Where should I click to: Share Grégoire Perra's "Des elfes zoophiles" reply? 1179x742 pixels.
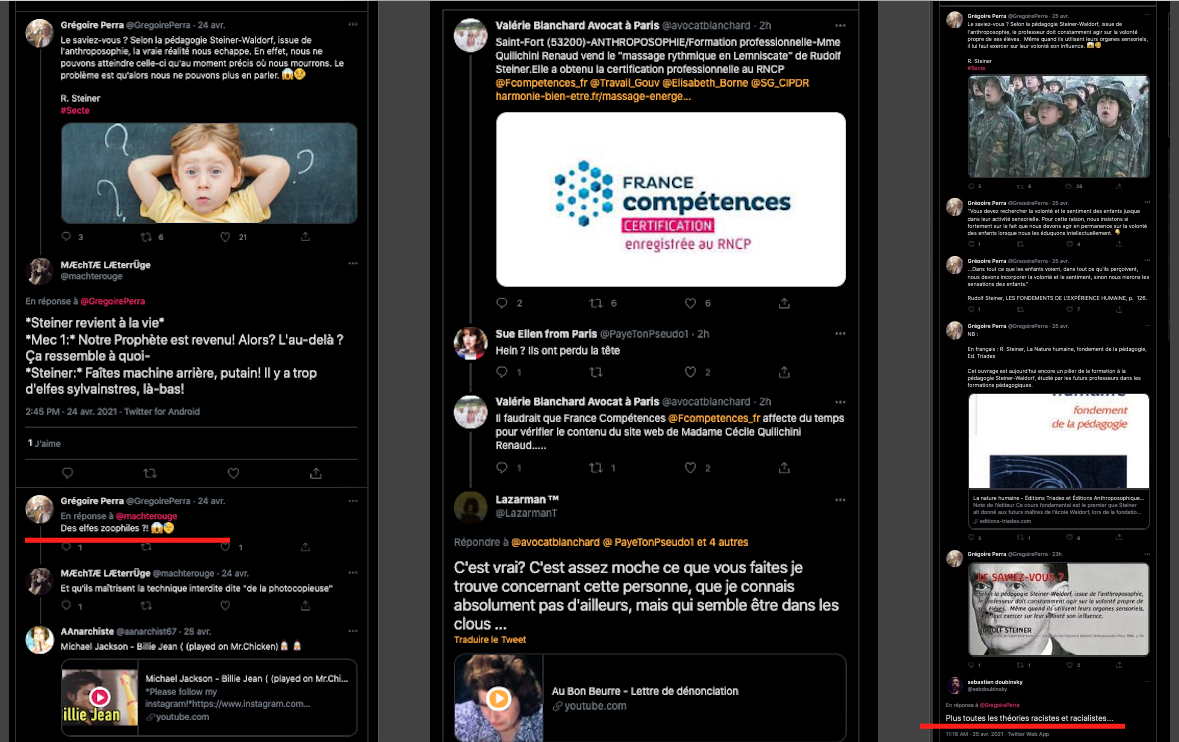[x=305, y=547]
